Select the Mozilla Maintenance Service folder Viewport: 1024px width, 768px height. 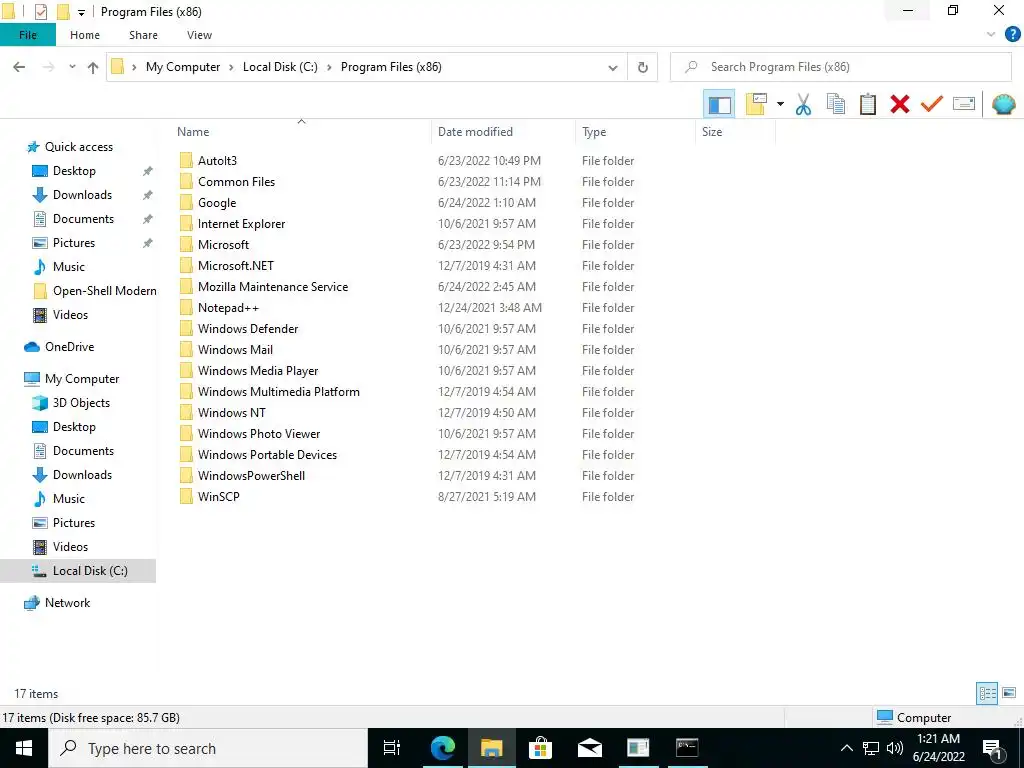(273, 287)
